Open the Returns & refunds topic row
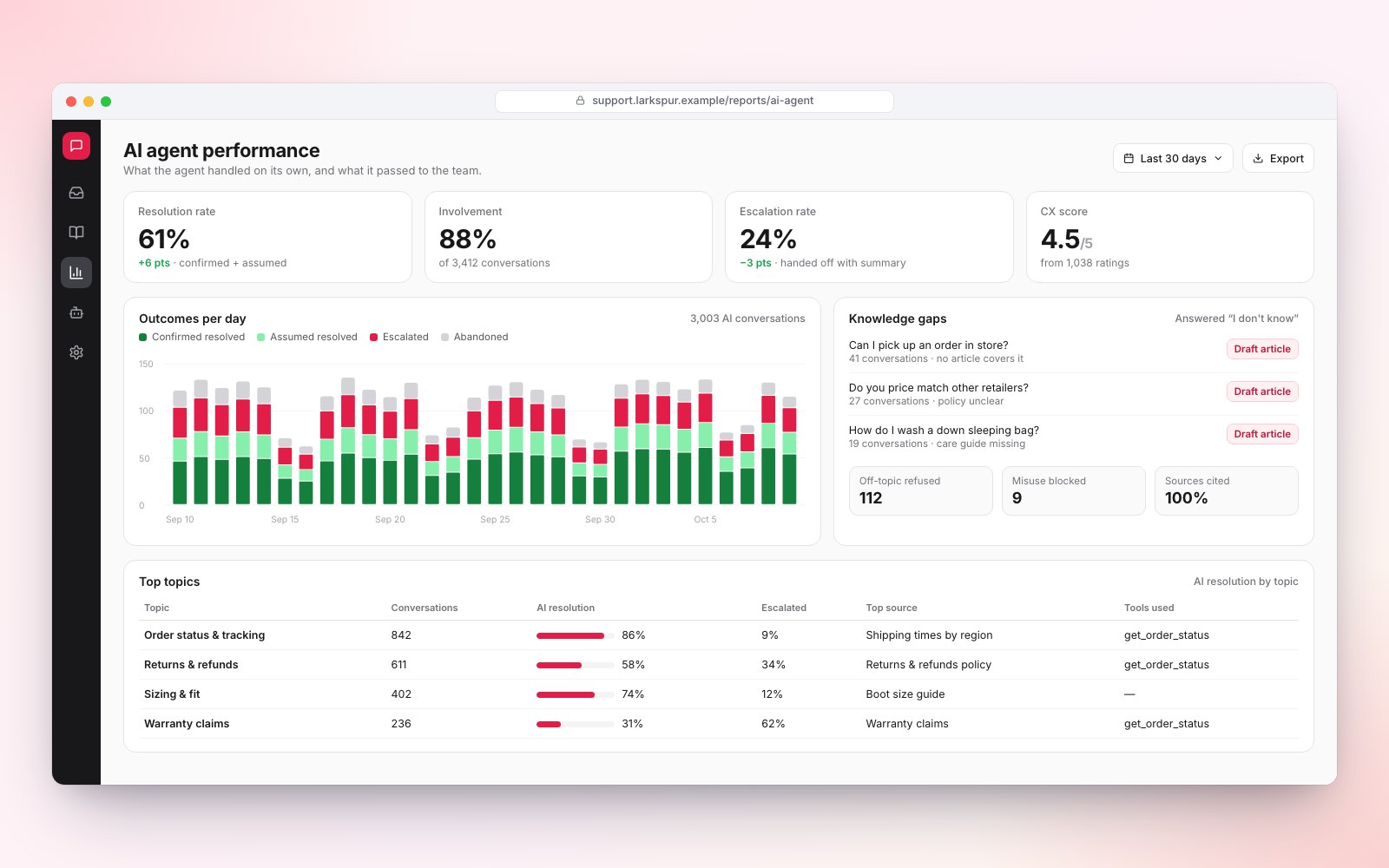Image resolution: width=1389 pixels, height=868 pixels. tap(719, 665)
